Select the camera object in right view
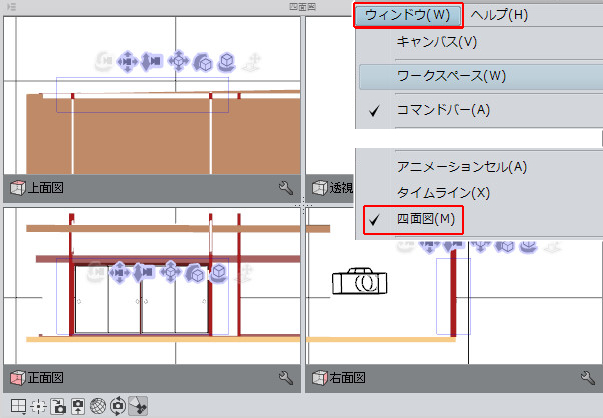Viewport: 603px width, 418px height. (x=360, y=281)
